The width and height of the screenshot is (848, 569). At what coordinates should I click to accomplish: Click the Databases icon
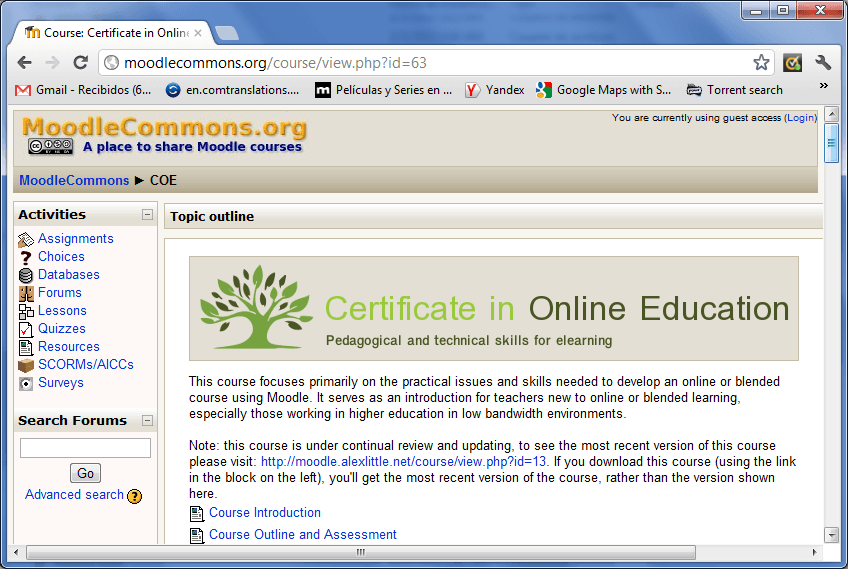click(x=25, y=275)
